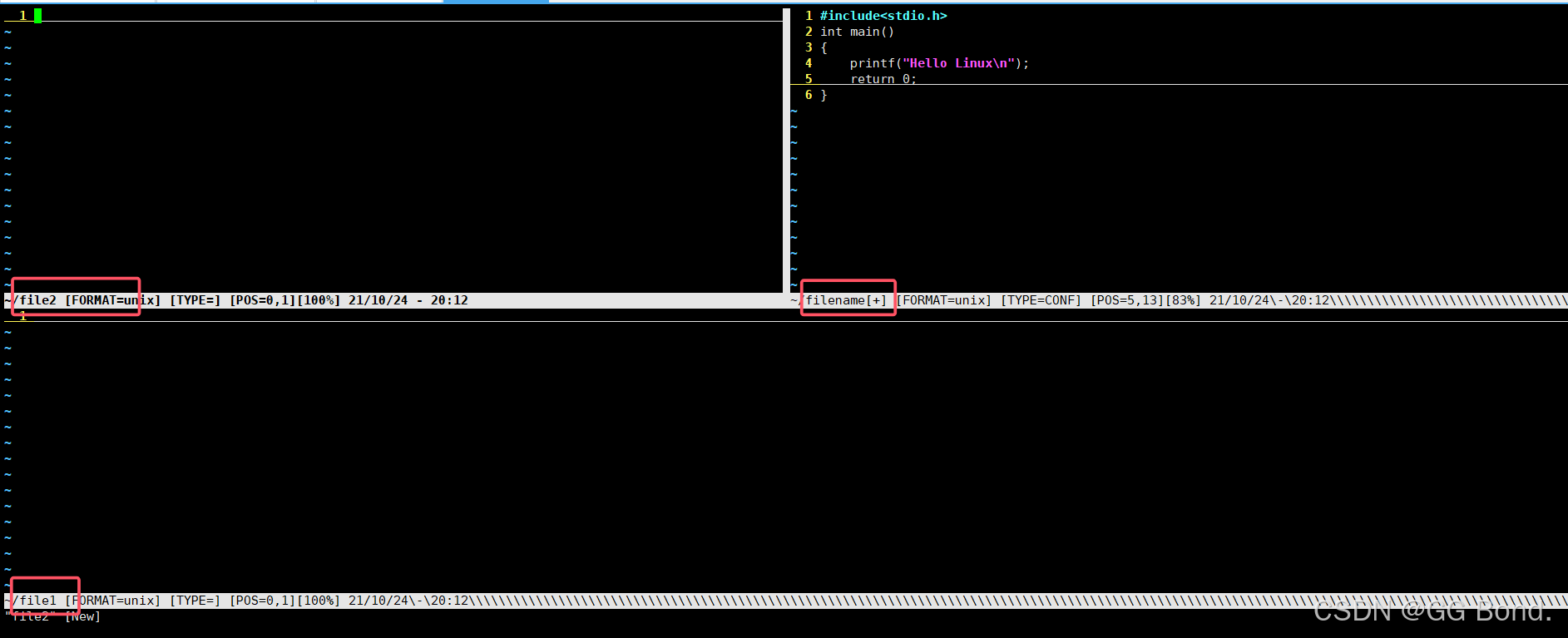This screenshot has width=1568, height=638.
Task: Click the 21/10/24\-\20:12 timestamp in file1 status bar
Action: [x=408, y=601]
